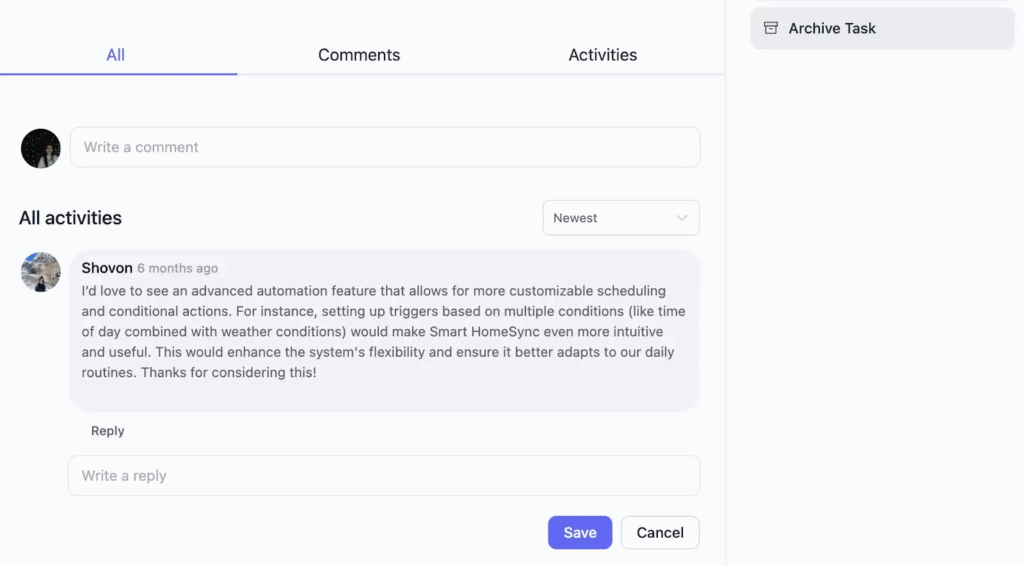1024x566 pixels.
Task: Expand sorting via the chevron arrow
Action: tap(682, 218)
